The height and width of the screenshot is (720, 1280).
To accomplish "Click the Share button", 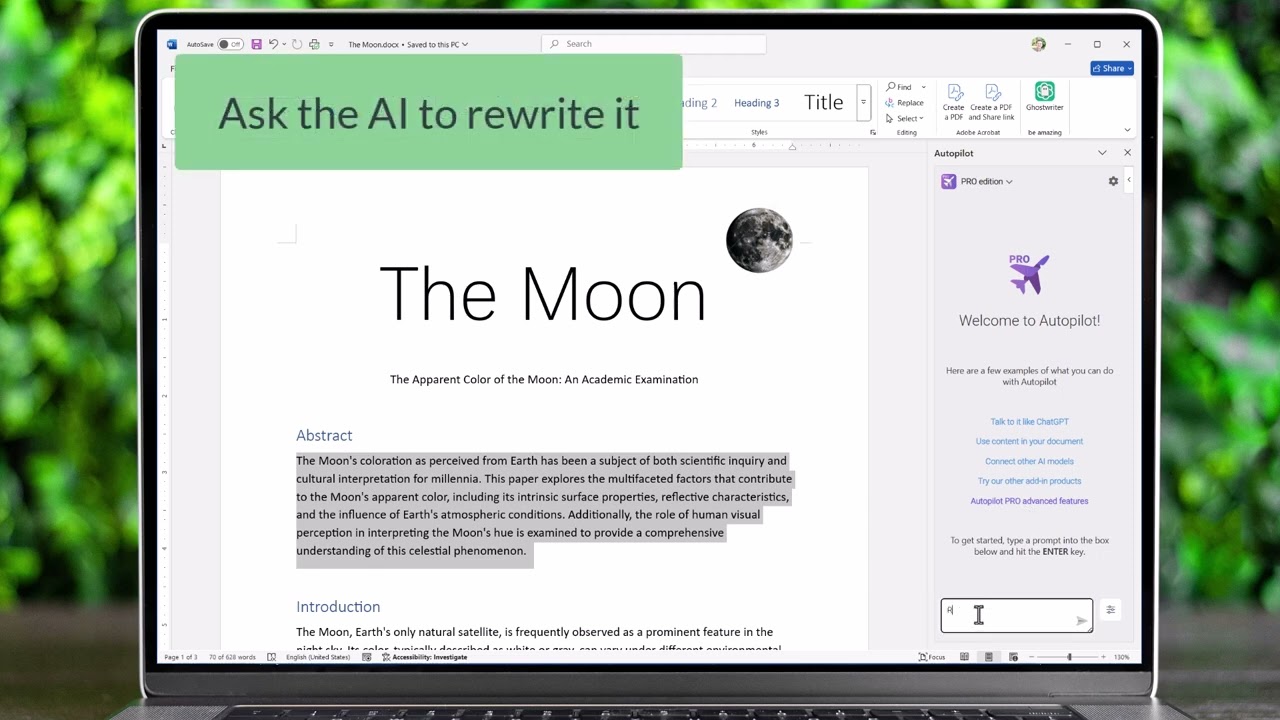I will [1112, 68].
